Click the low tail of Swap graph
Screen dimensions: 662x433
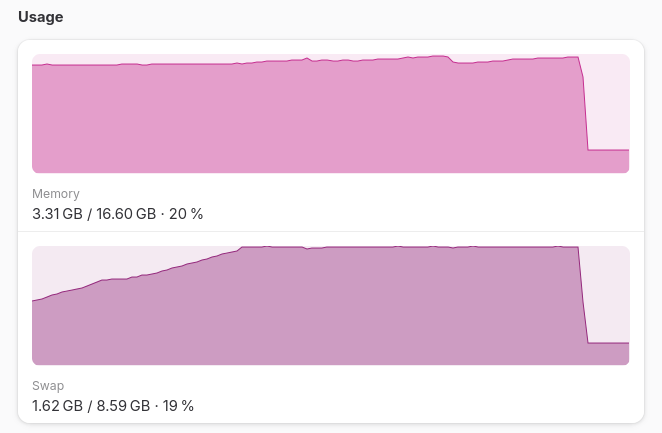point(608,354)
